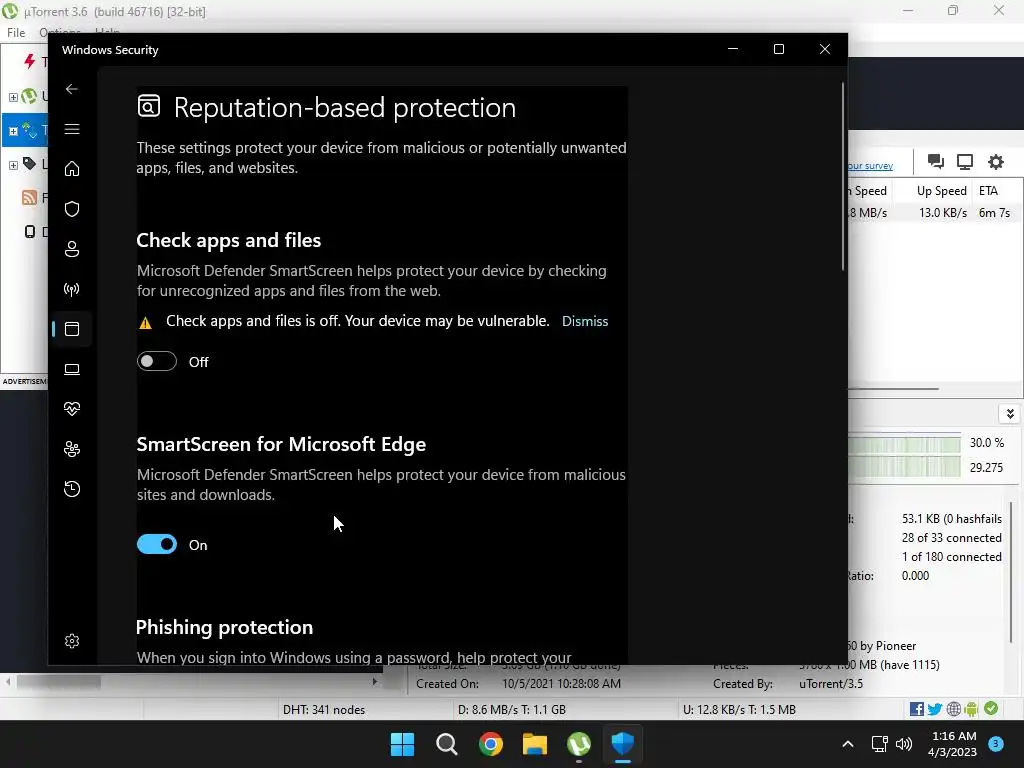Screen dimensions: 1024x768
Task: Click the upload speed status bar entry
Action: click(x=739, y=710)
